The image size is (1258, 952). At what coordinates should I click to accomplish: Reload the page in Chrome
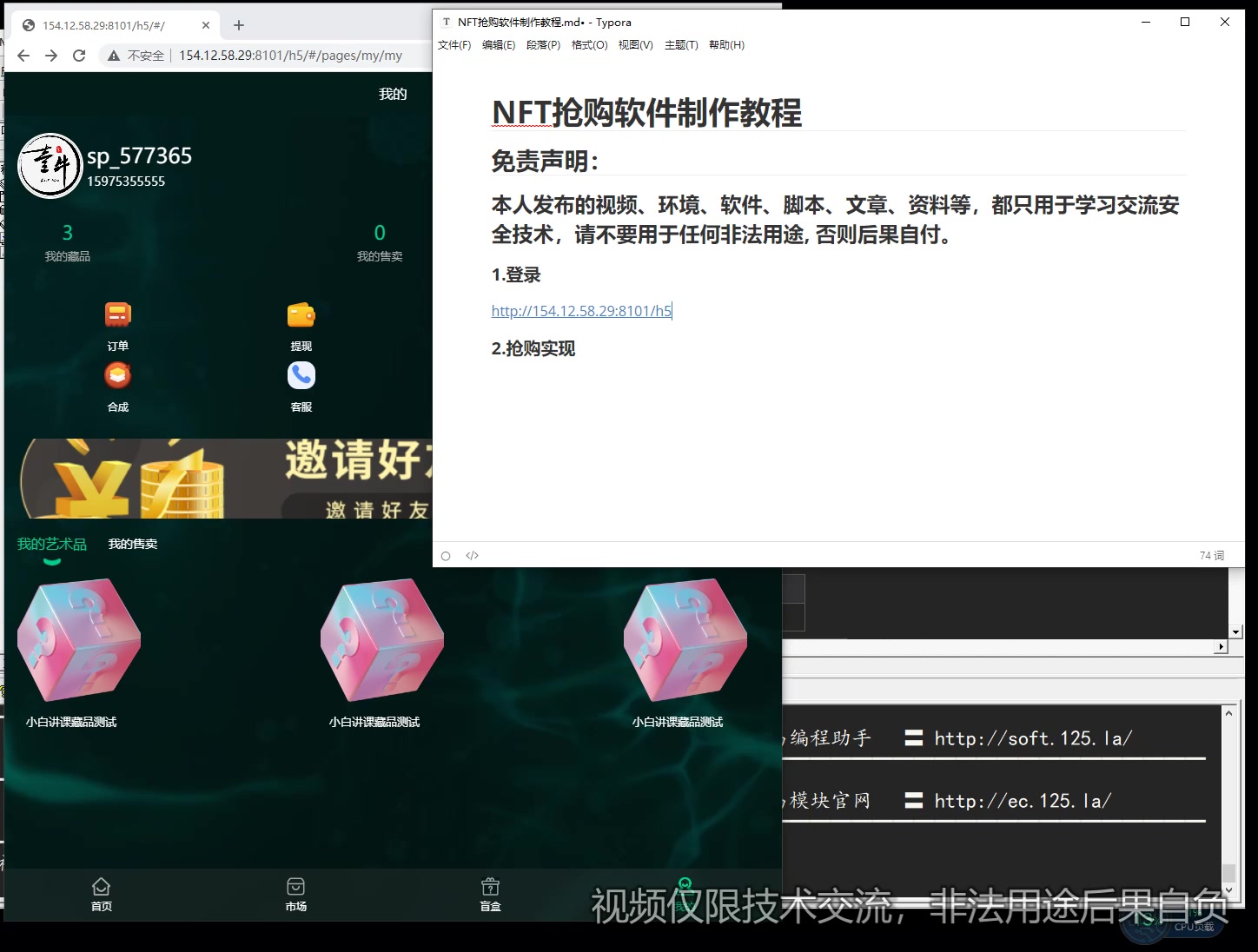[x=79, y=55]
